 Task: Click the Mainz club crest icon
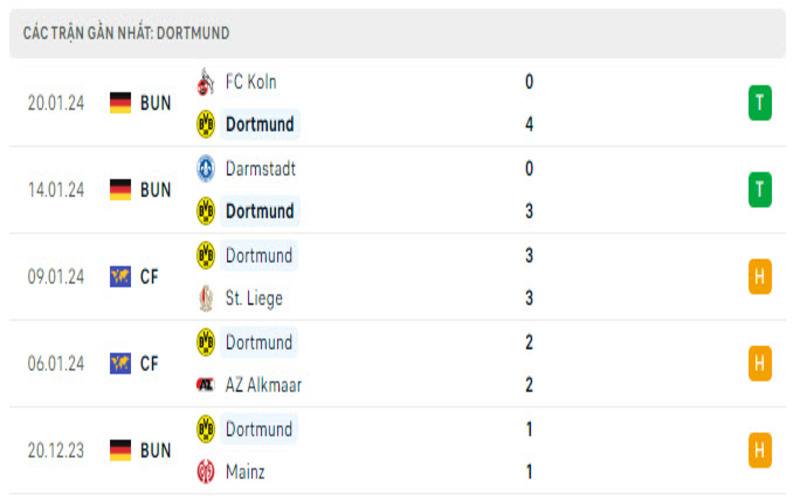point(205,471)
